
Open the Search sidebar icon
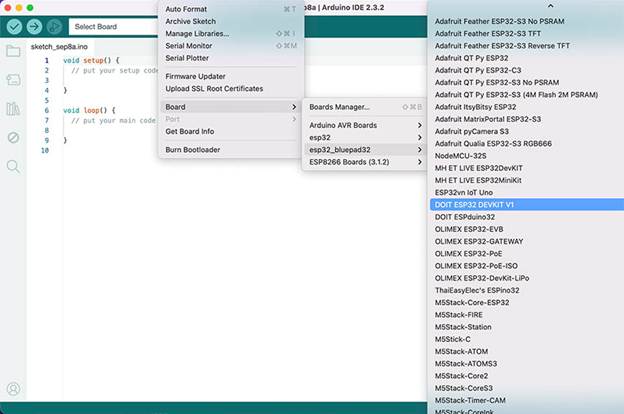click(x=13, y=166)
